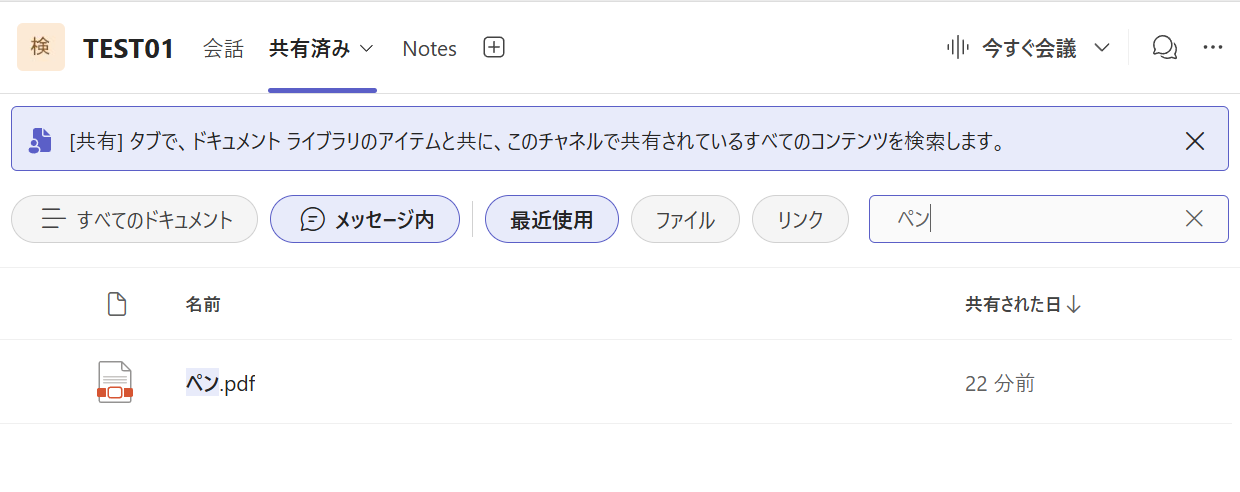Switch to the 会話 tab
The width and height of the screenshot is (1240, 492).
[x=223, y=48]
